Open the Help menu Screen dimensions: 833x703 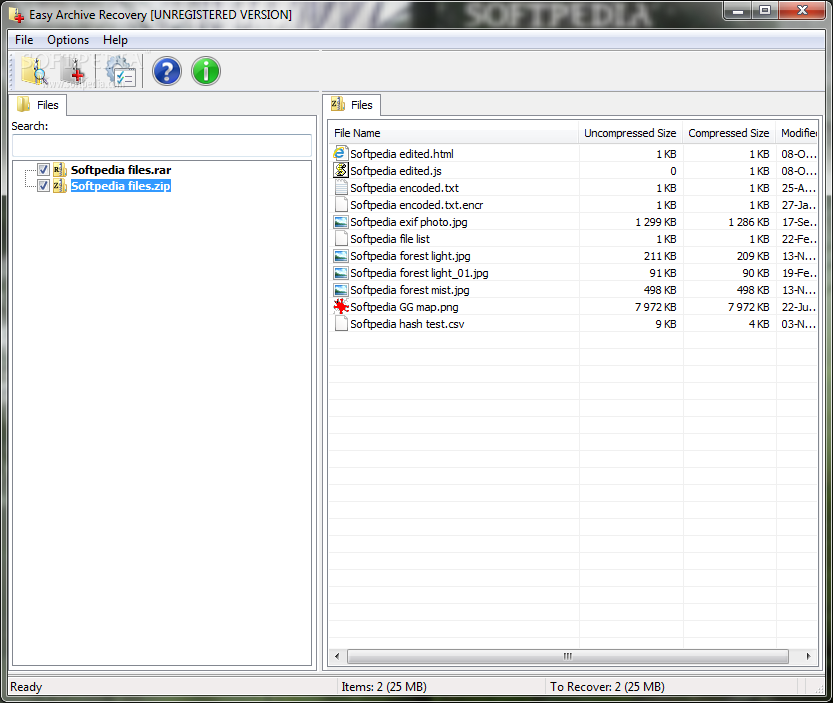pyautogui.click(x=115, y=40)
